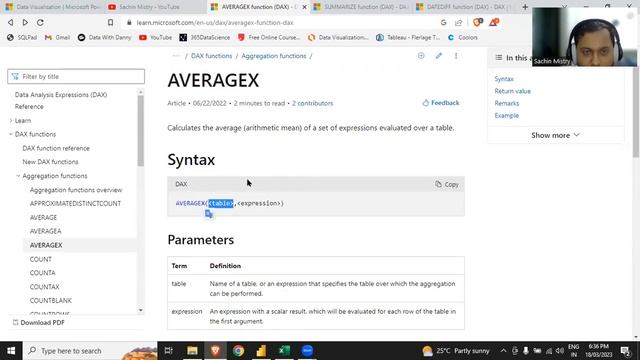This screenshot has width=640, height=360.
Task: Open the Coolors bookmark
Action: pos(463,38)
